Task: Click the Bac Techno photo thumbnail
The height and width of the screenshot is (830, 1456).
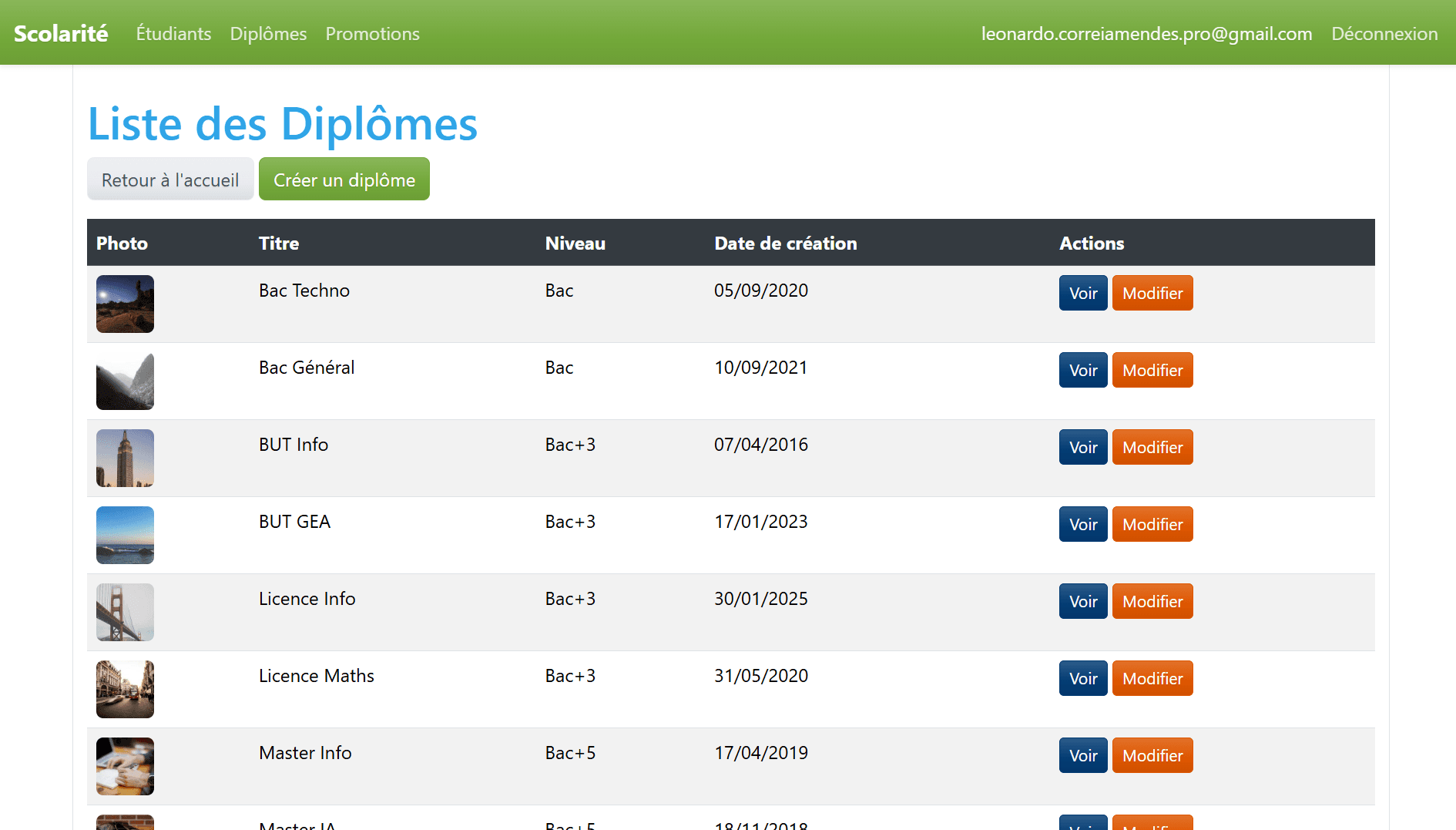Action: point(124,304)
